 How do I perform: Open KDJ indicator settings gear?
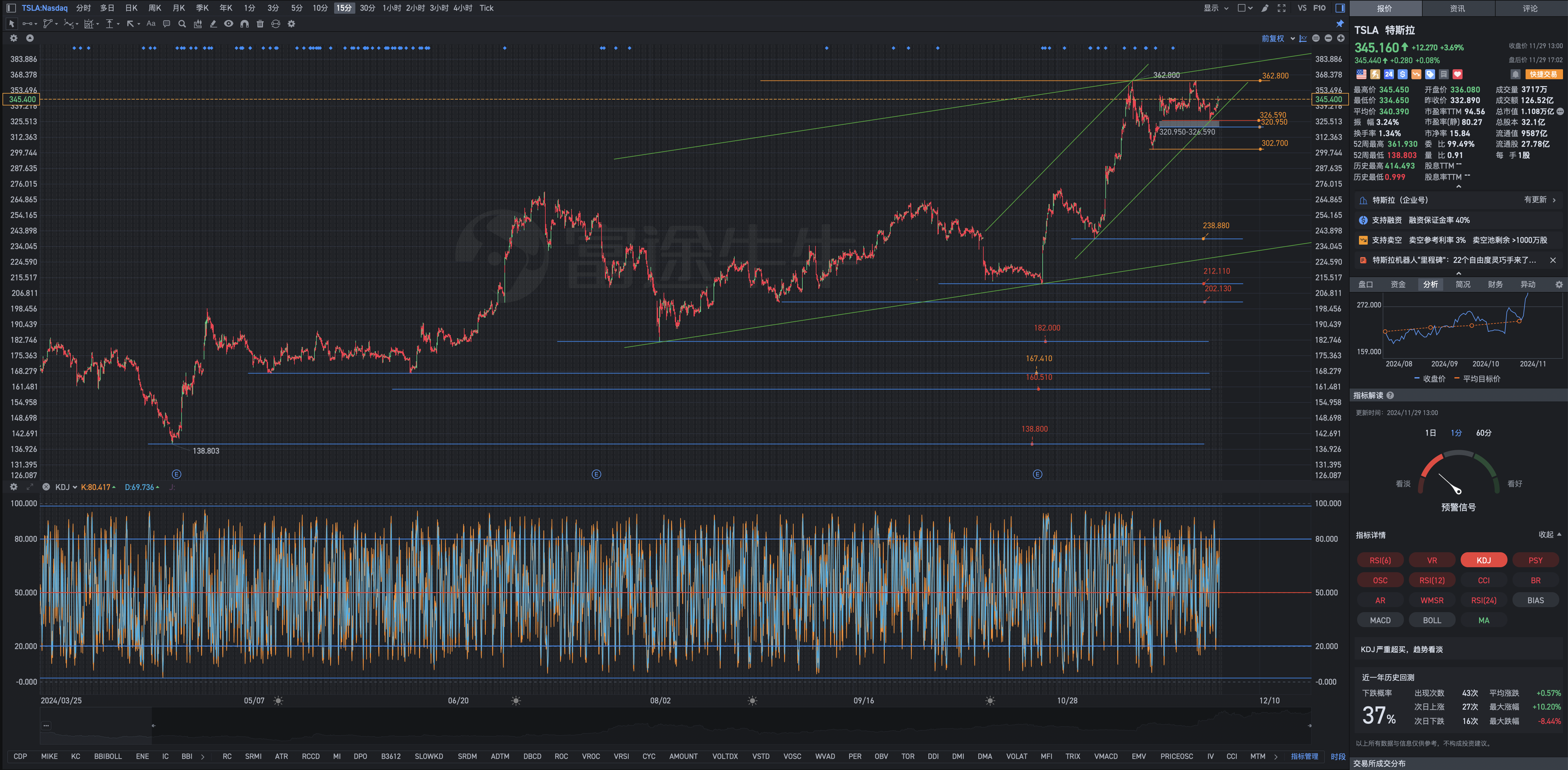pyautogui.click(x=13, y=487)
